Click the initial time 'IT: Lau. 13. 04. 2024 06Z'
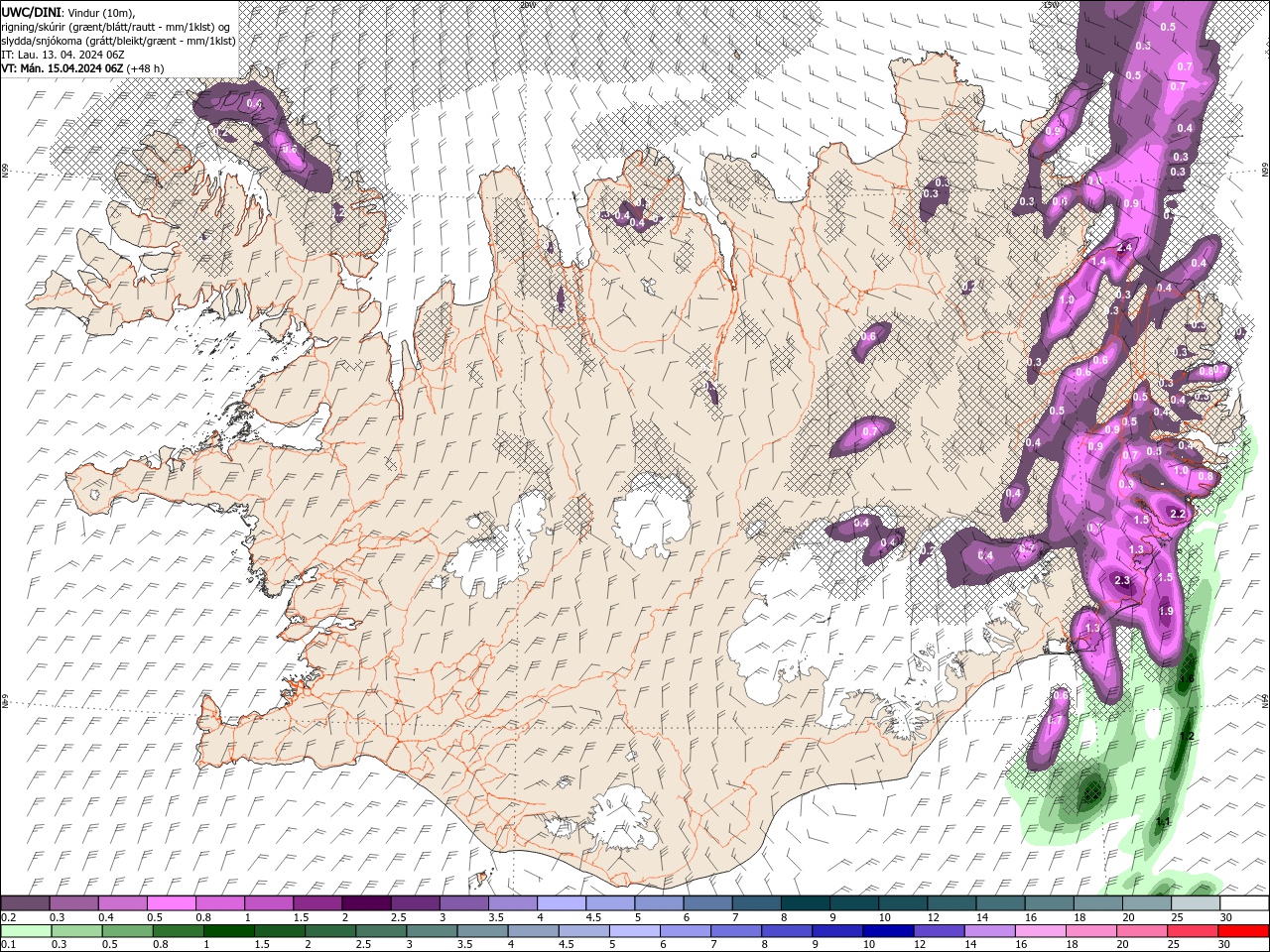The width and height of the screenshot is (1270, 952). click(x=63, y=54)
